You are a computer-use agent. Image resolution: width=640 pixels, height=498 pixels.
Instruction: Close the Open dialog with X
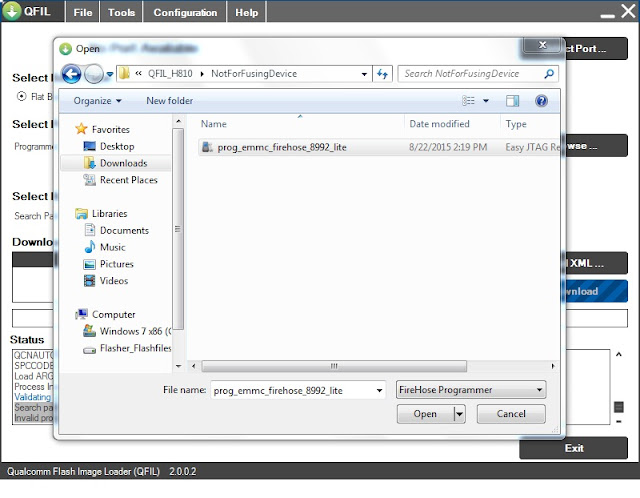(542, 45)
